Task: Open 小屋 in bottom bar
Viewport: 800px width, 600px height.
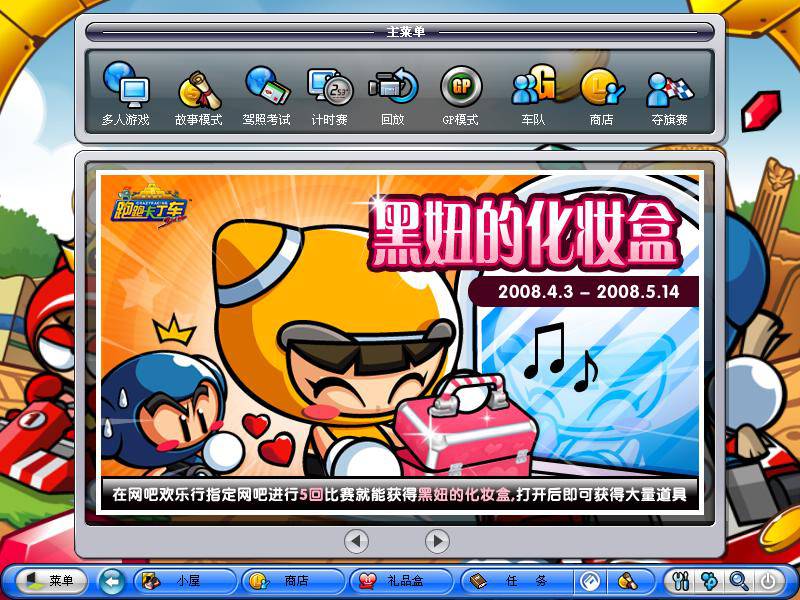Action: click(x=186, y=581)
